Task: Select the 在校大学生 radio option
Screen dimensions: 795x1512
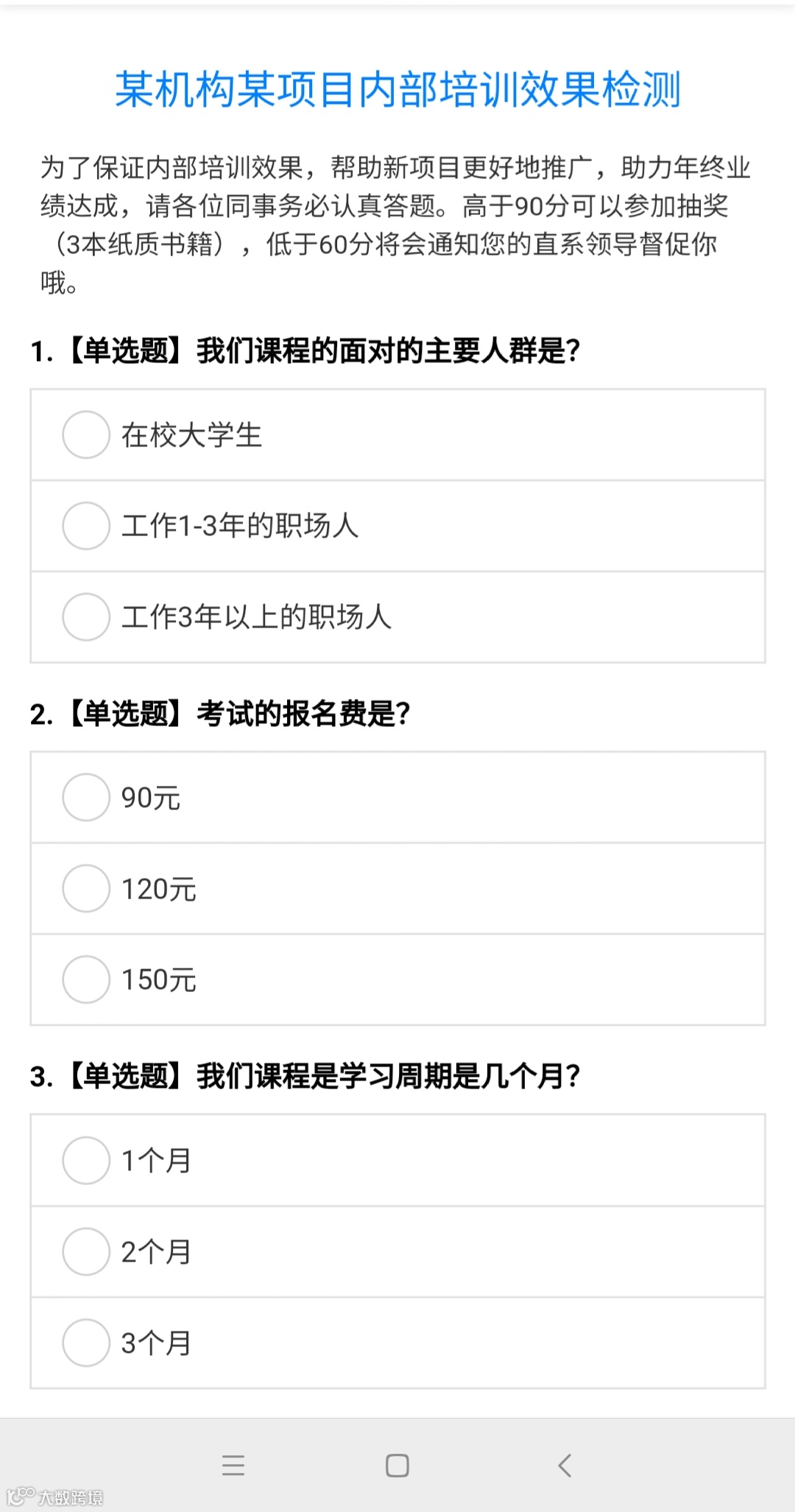Action: pyautogui.click(x=86, y=435)
